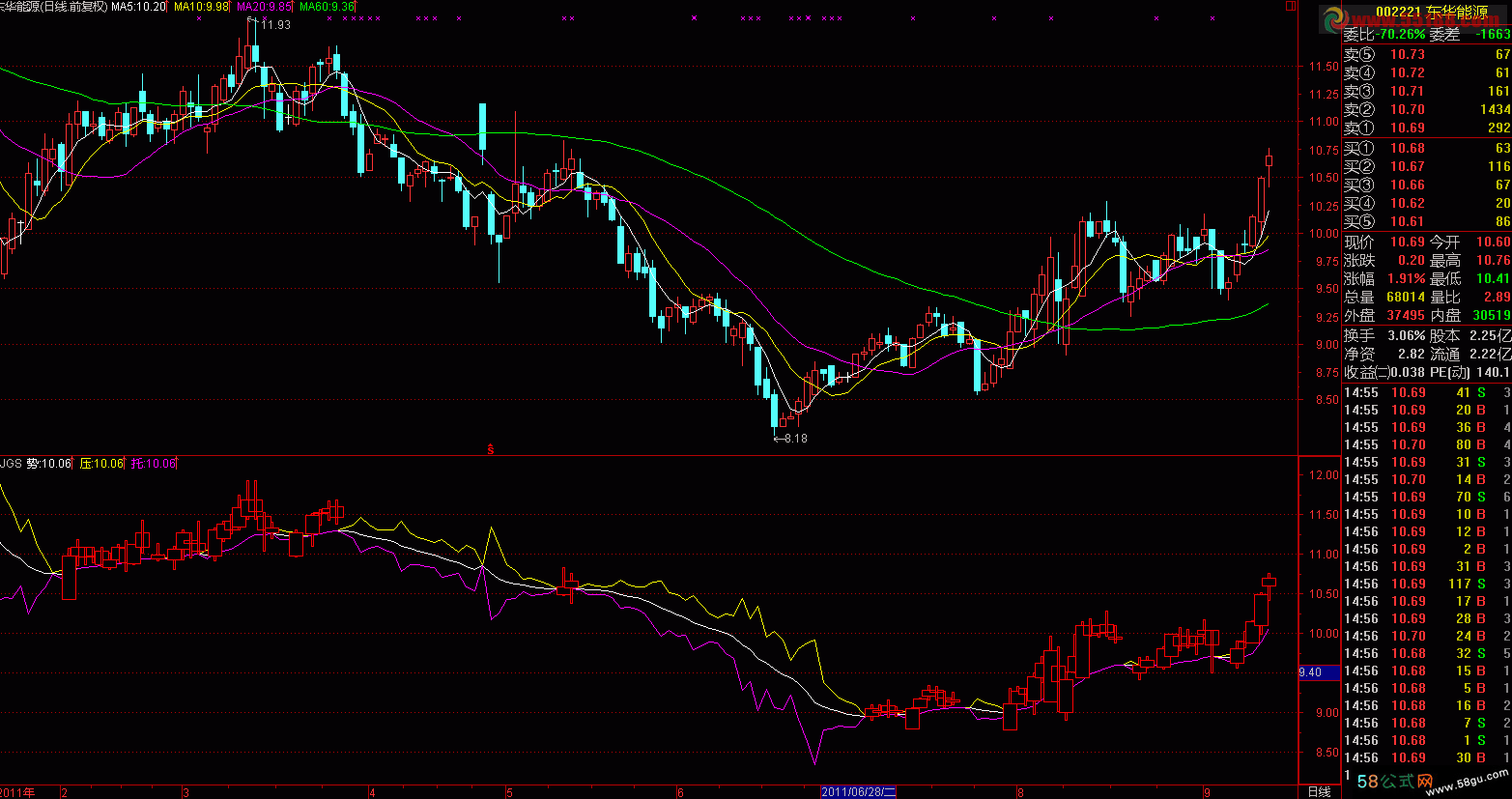This screenshot has height=799, width=1512.
Task: Select the green MA60:9.36 indicator label
Action: [327, 6]
